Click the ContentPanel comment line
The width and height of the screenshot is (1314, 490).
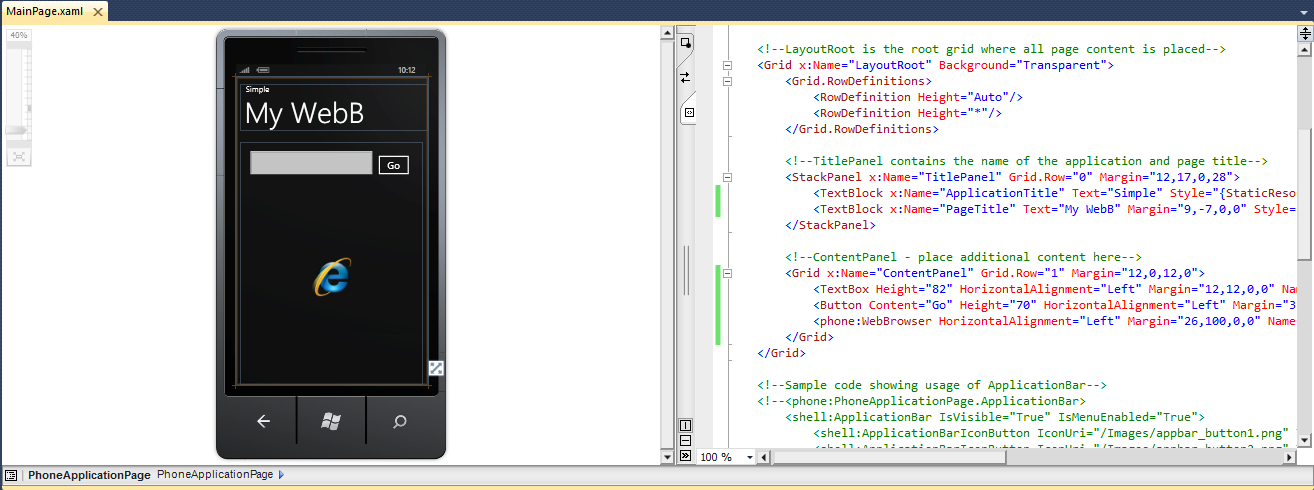964,257
